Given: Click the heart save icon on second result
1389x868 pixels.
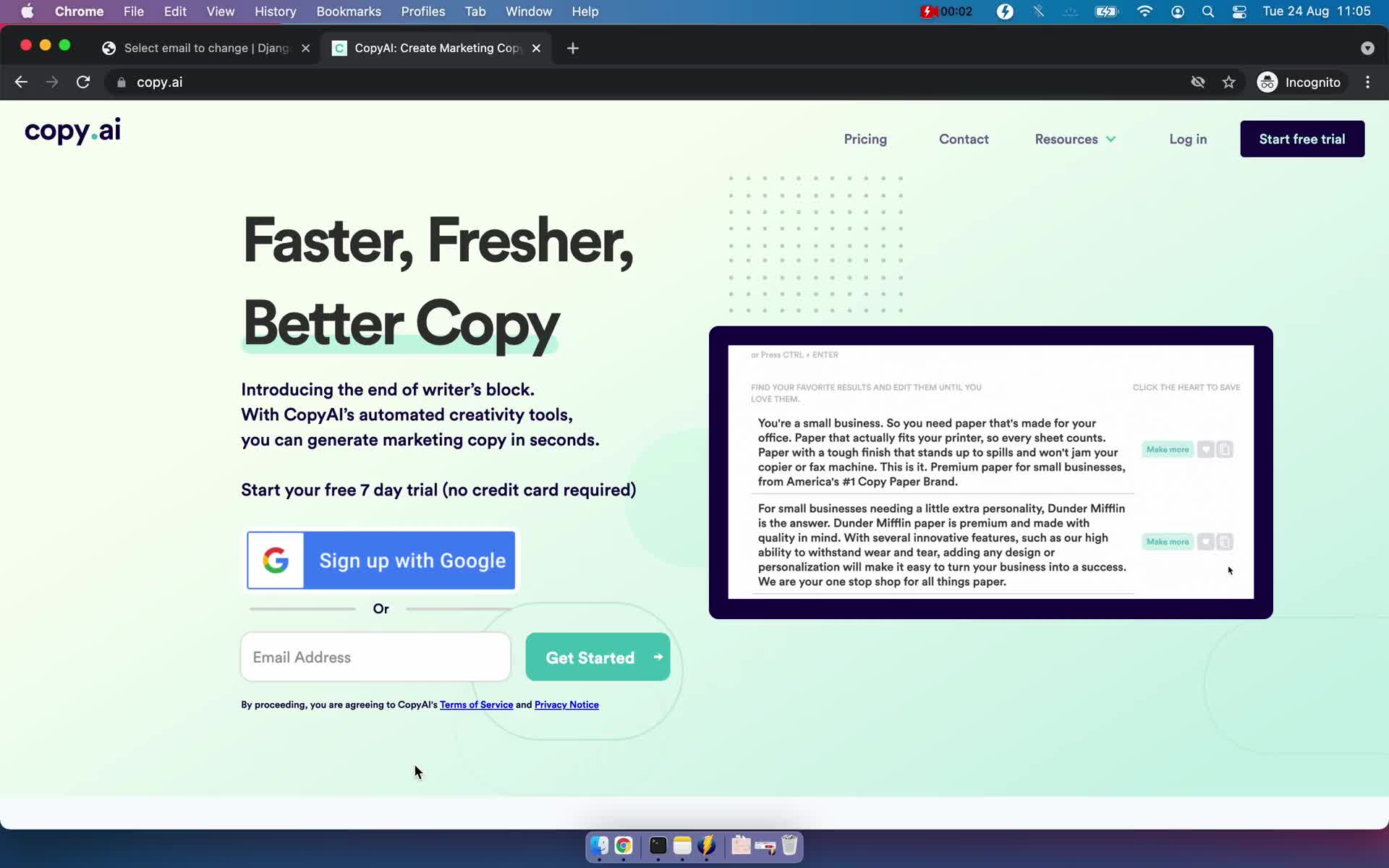Looking at the screenshot, I should tap(1205, 541).
